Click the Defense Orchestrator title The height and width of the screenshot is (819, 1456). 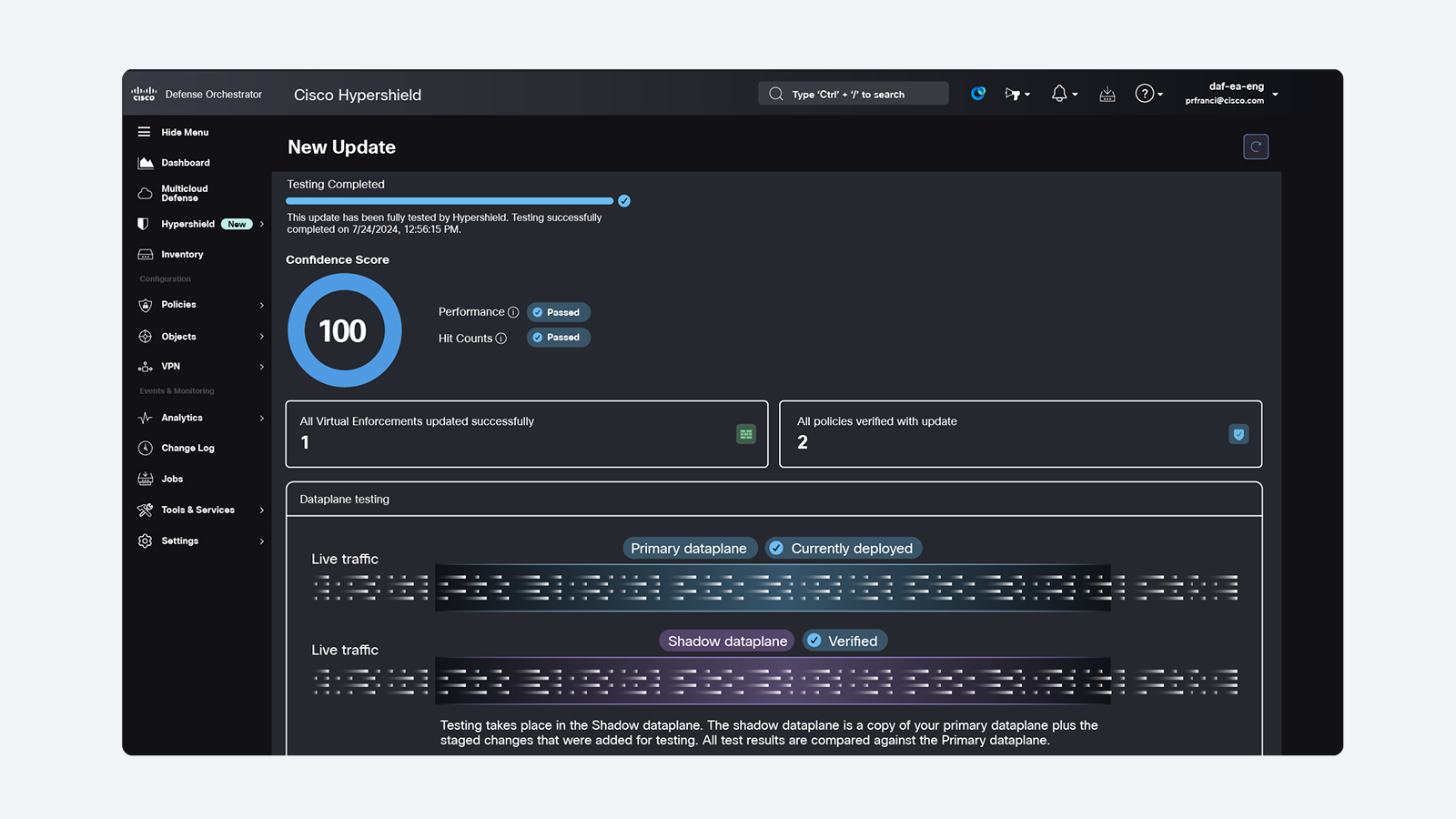click(x=214, y=94)
